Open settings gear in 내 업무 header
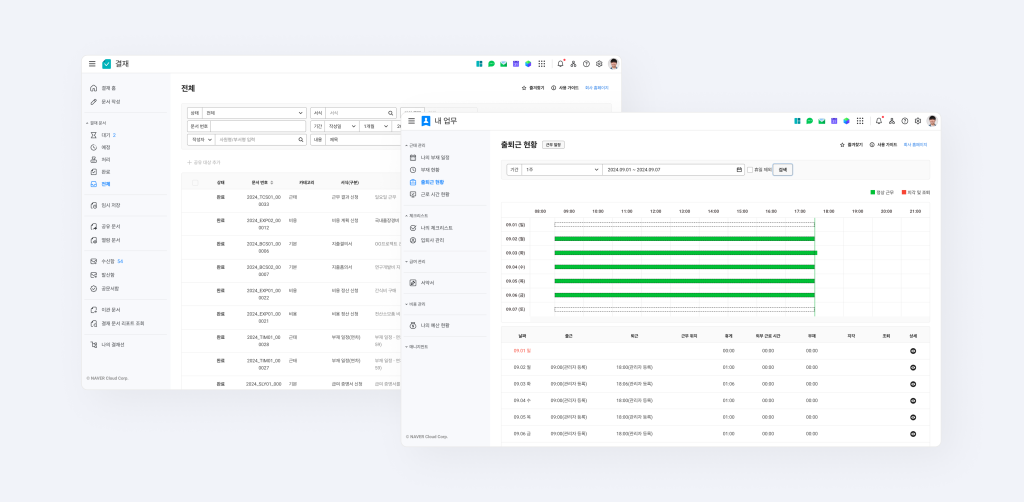 [x=917, y=121]
